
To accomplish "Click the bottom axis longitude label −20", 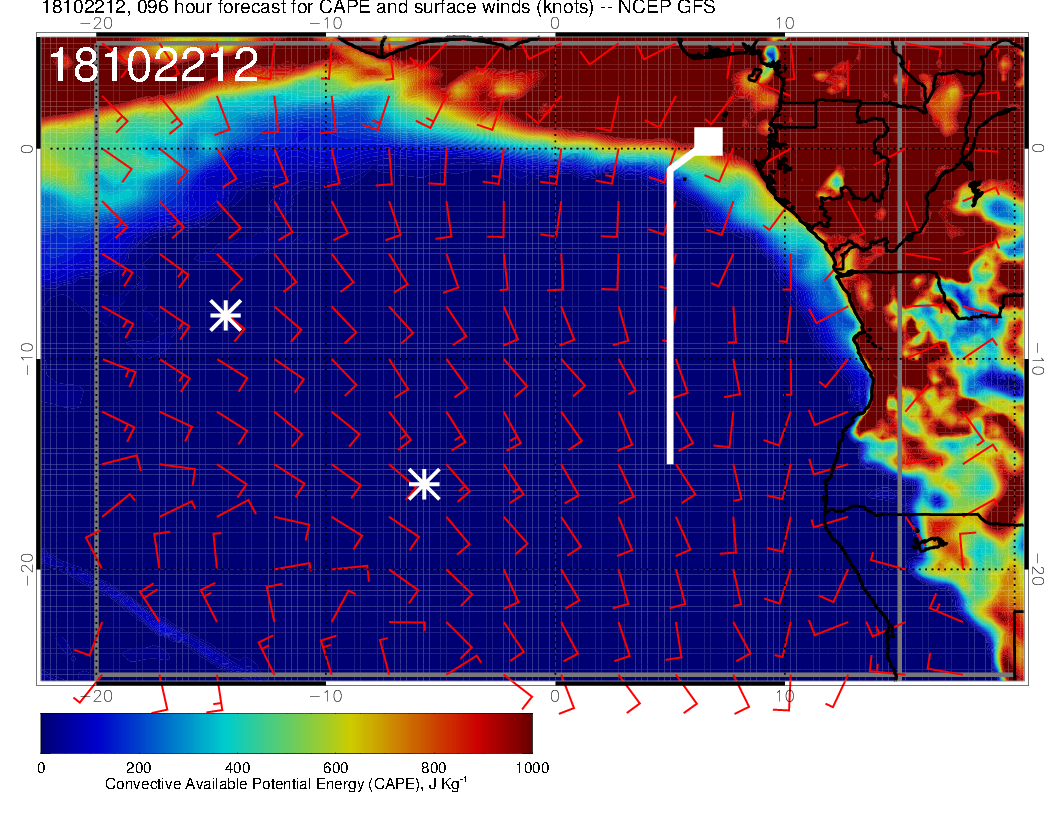I will (96, 696).
